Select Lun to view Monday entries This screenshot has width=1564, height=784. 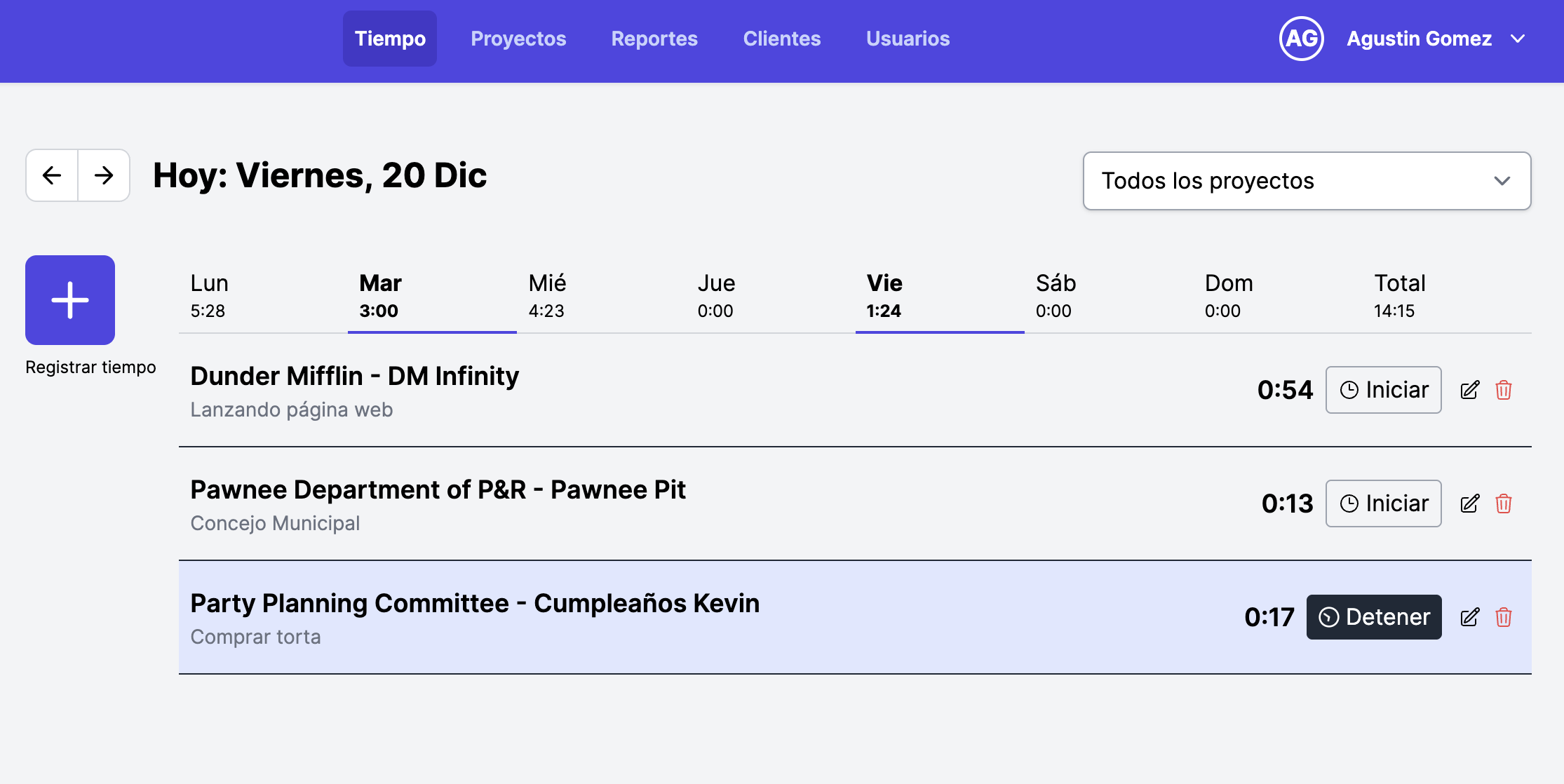coord(207,295)
